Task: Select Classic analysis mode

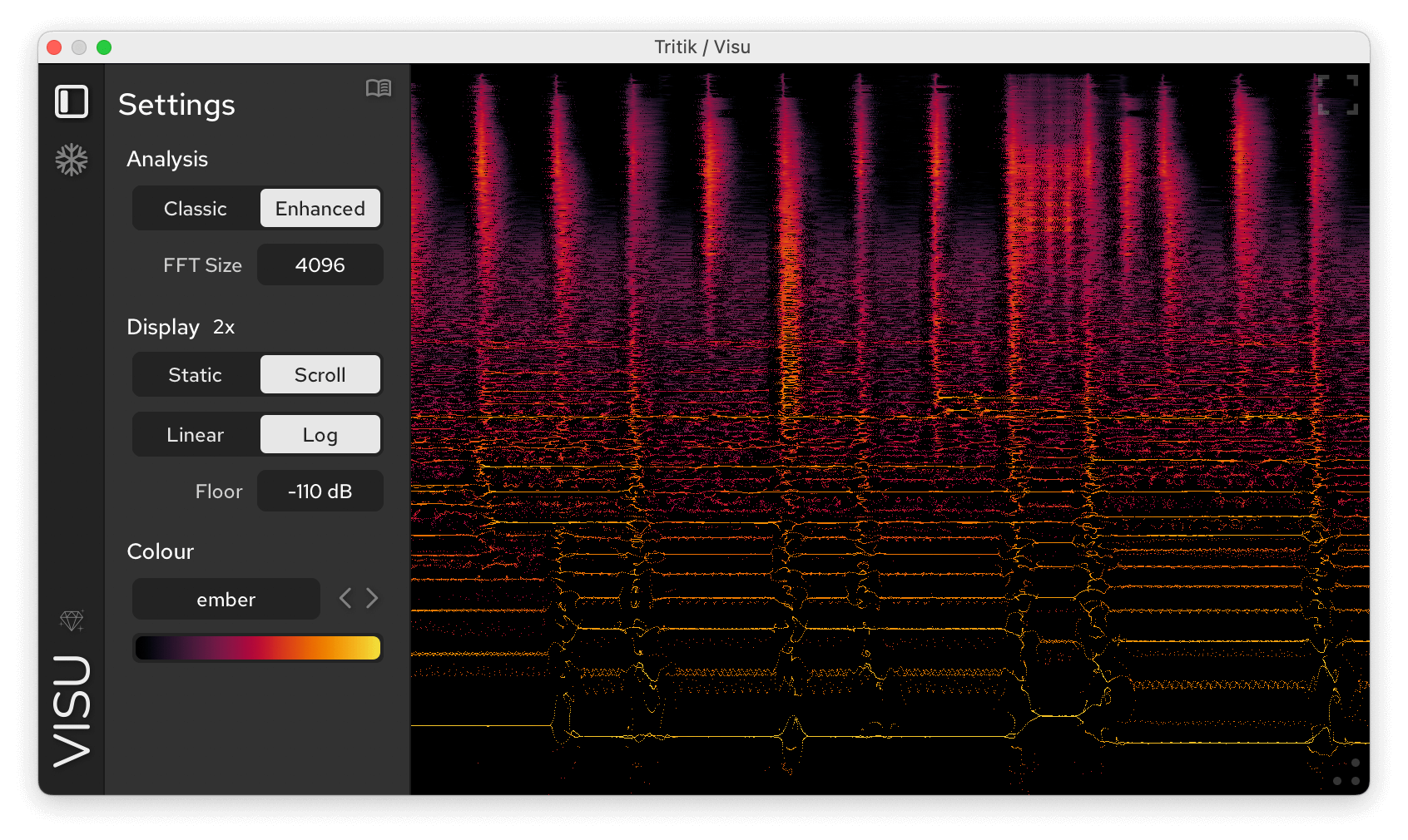Action: (x=196, y=209)
